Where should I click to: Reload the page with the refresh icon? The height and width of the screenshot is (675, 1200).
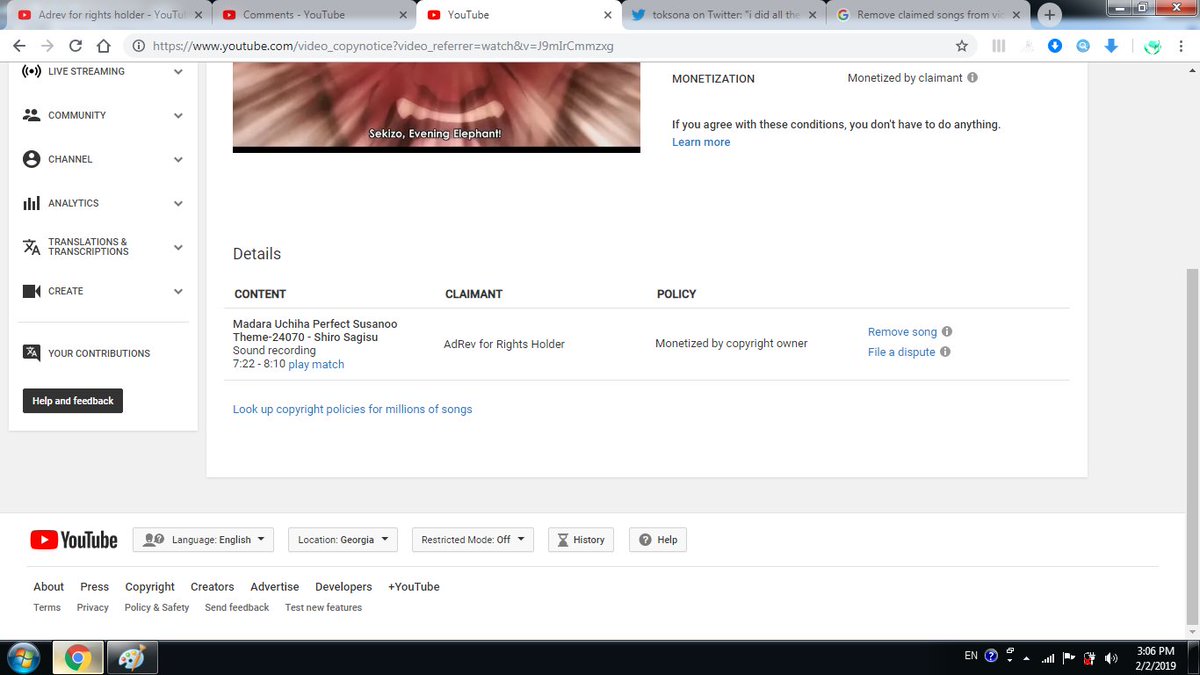(75, 46)
